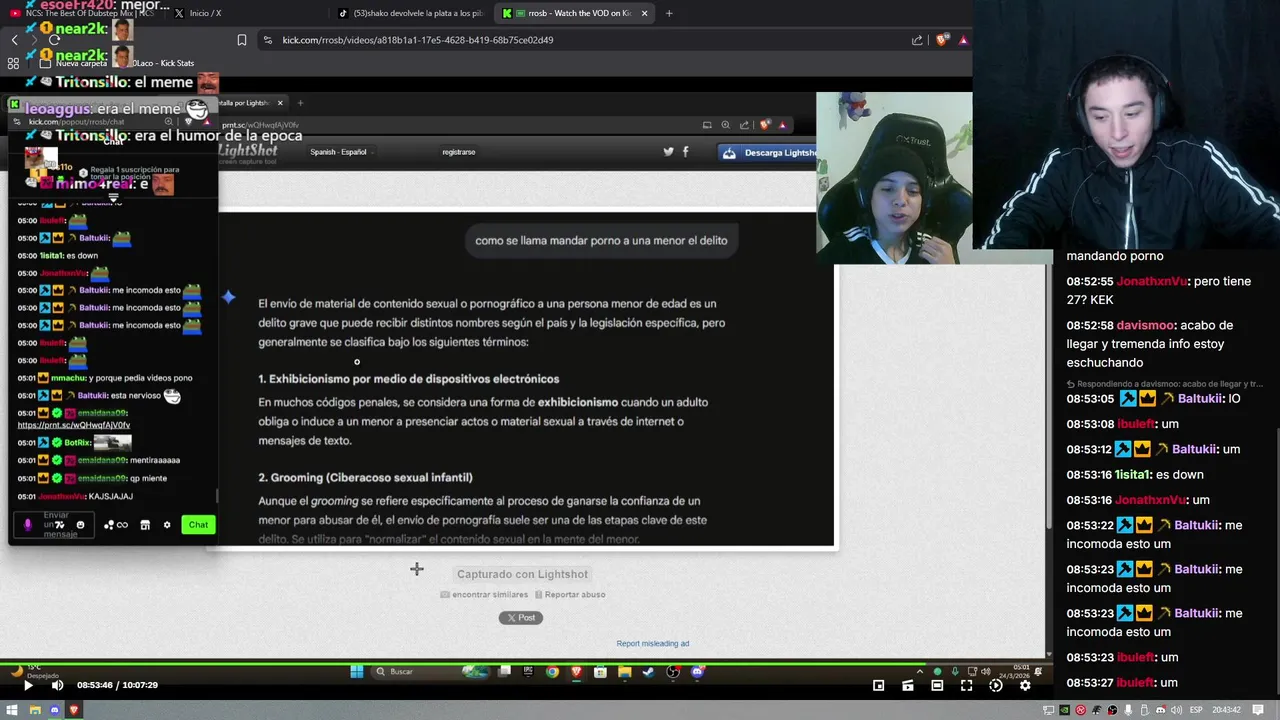Open Windows Start button on host taskbar
The image size is (1280, 720).
click(14, 710)
